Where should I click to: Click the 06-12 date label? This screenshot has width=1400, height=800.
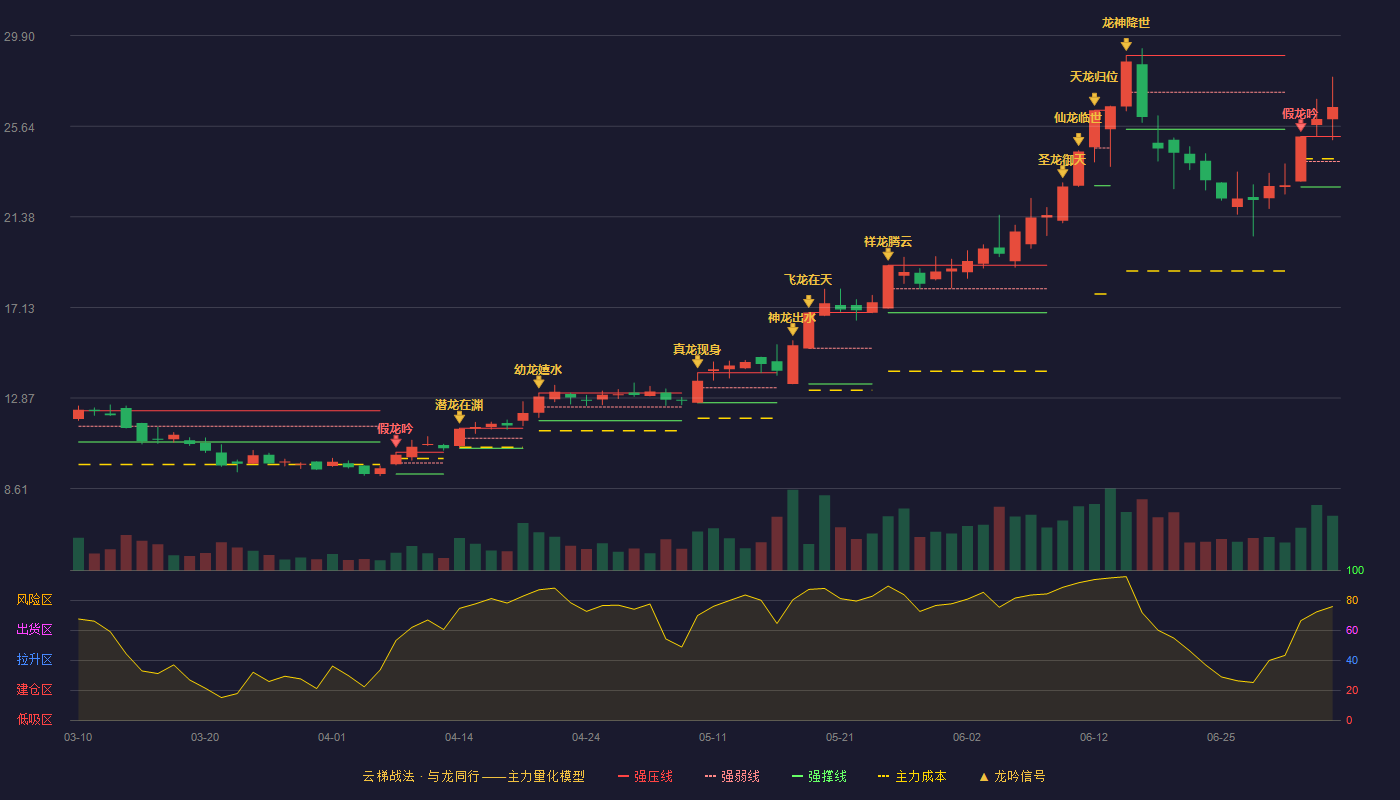click(x=1094, y=737)
